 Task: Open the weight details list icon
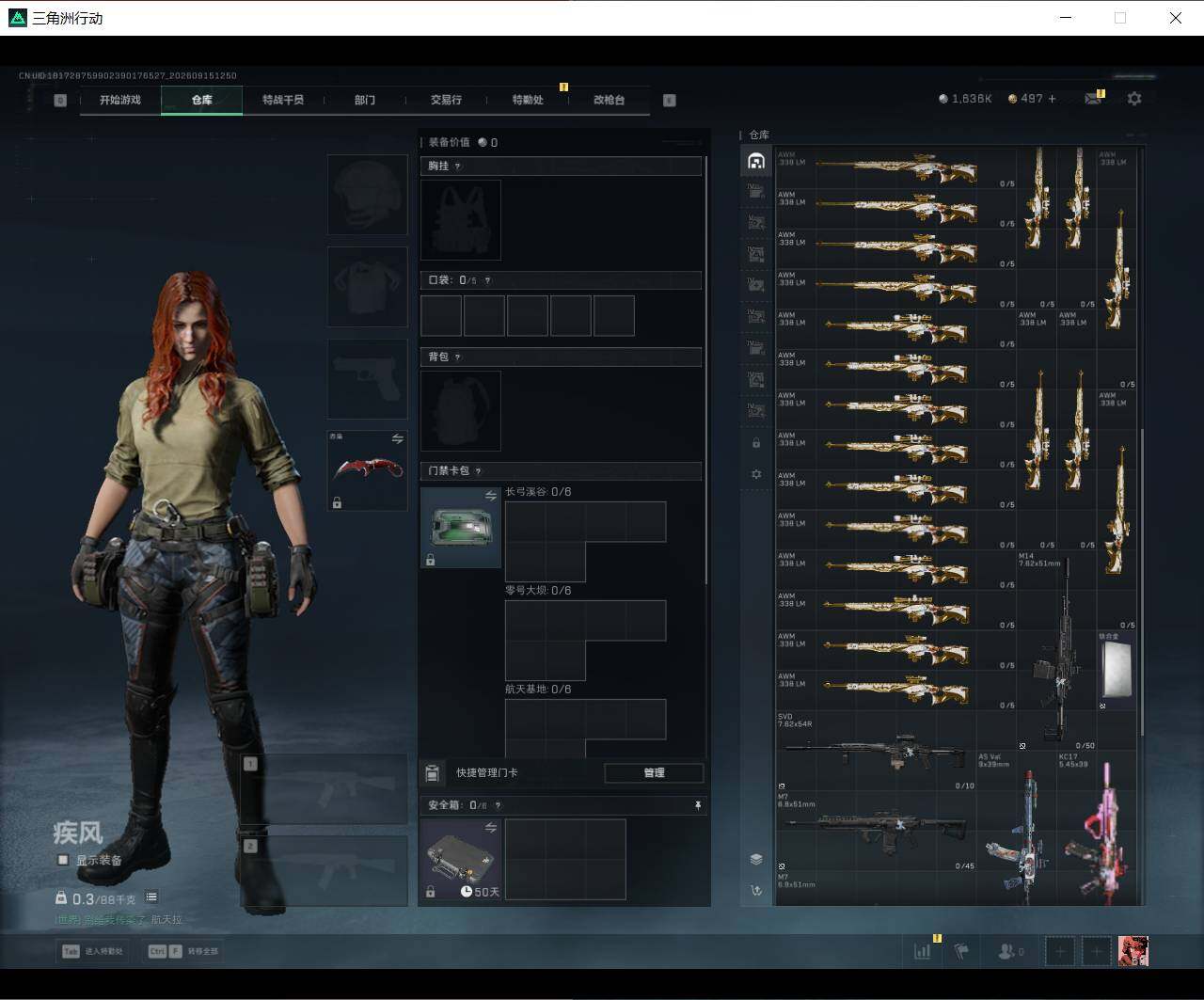151,897
